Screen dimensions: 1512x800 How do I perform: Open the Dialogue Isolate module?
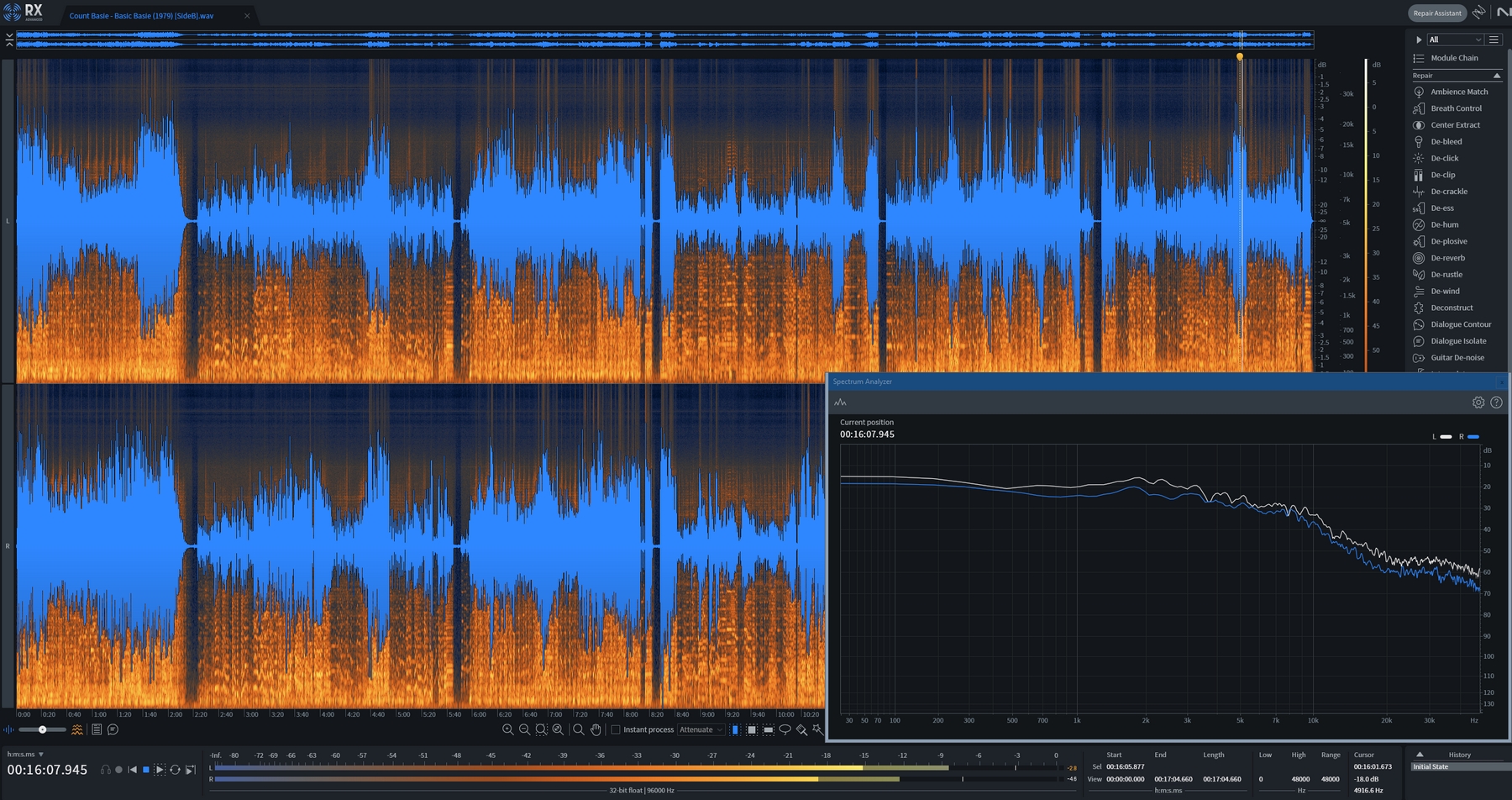1457,341
